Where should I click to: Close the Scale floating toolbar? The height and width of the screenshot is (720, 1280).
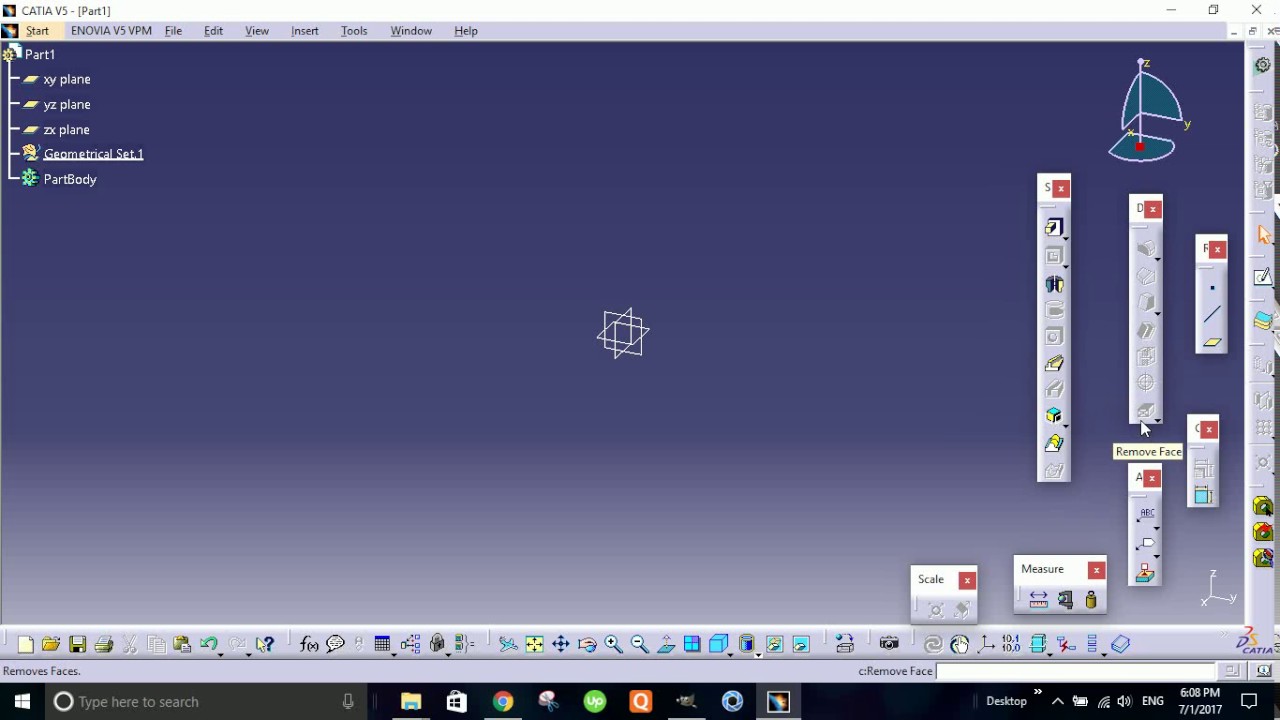click(x=967, y=580)
